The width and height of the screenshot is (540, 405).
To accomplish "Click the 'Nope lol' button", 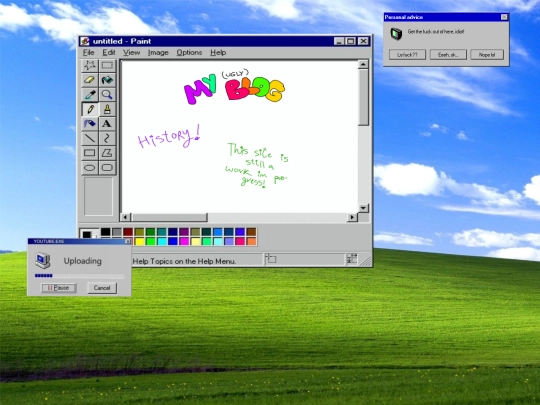I will [487, 54].
